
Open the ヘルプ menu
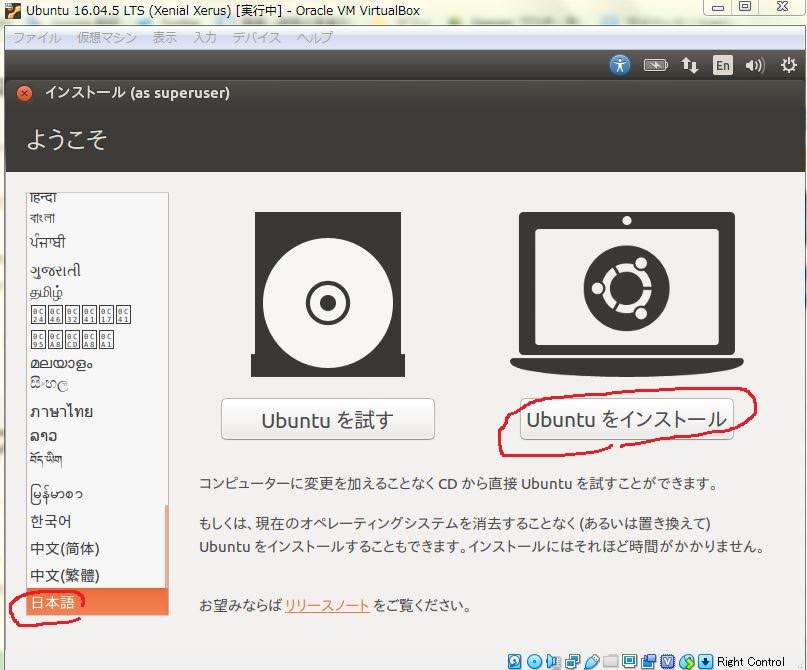click(x=314, y=38)
